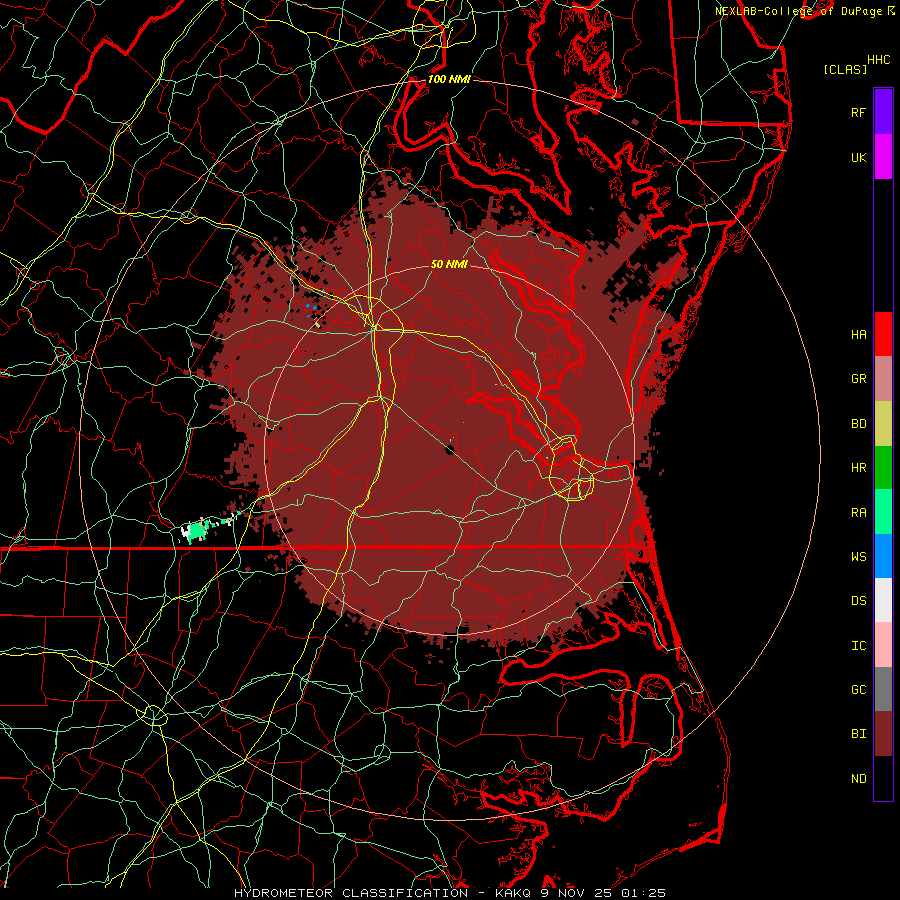The width and height of the screenshot is (900, 900).
Task: Click the ND legend label
Action: coord(858,778)
